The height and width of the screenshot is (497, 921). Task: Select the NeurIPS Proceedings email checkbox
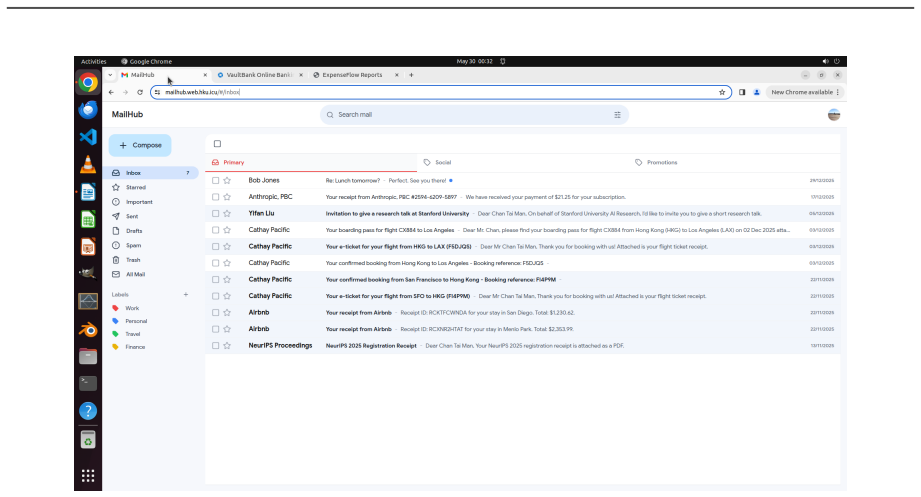216,345
